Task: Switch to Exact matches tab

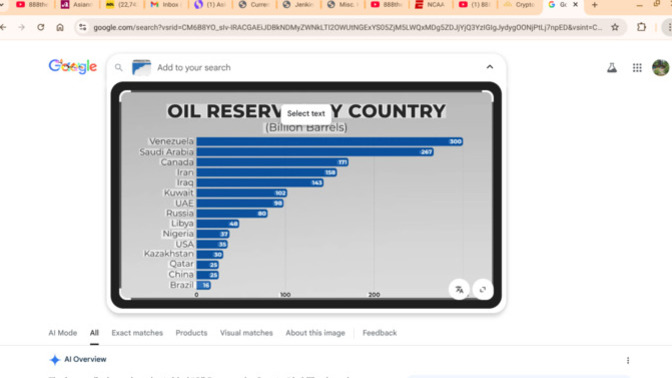Action: 137,333
